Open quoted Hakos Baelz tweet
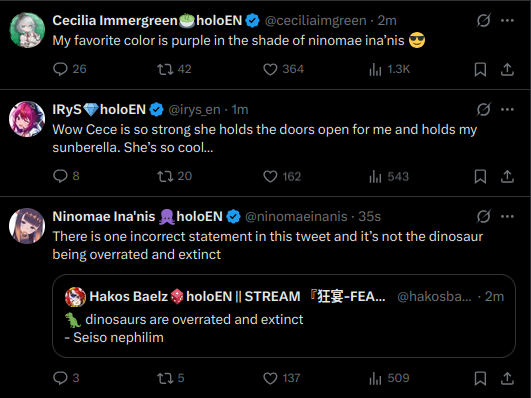This screenshot has height=398, width=531. [x=284, y=316]
